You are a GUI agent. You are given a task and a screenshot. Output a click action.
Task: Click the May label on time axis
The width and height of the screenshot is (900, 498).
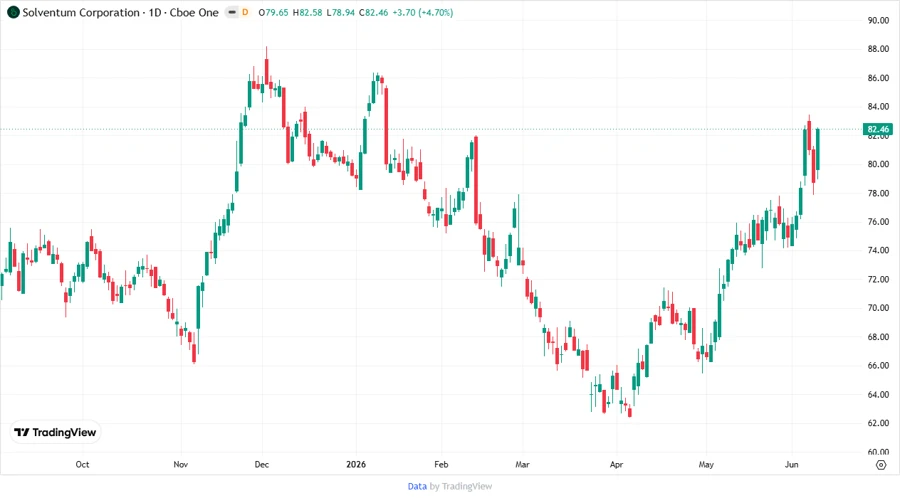coord(706,464)
